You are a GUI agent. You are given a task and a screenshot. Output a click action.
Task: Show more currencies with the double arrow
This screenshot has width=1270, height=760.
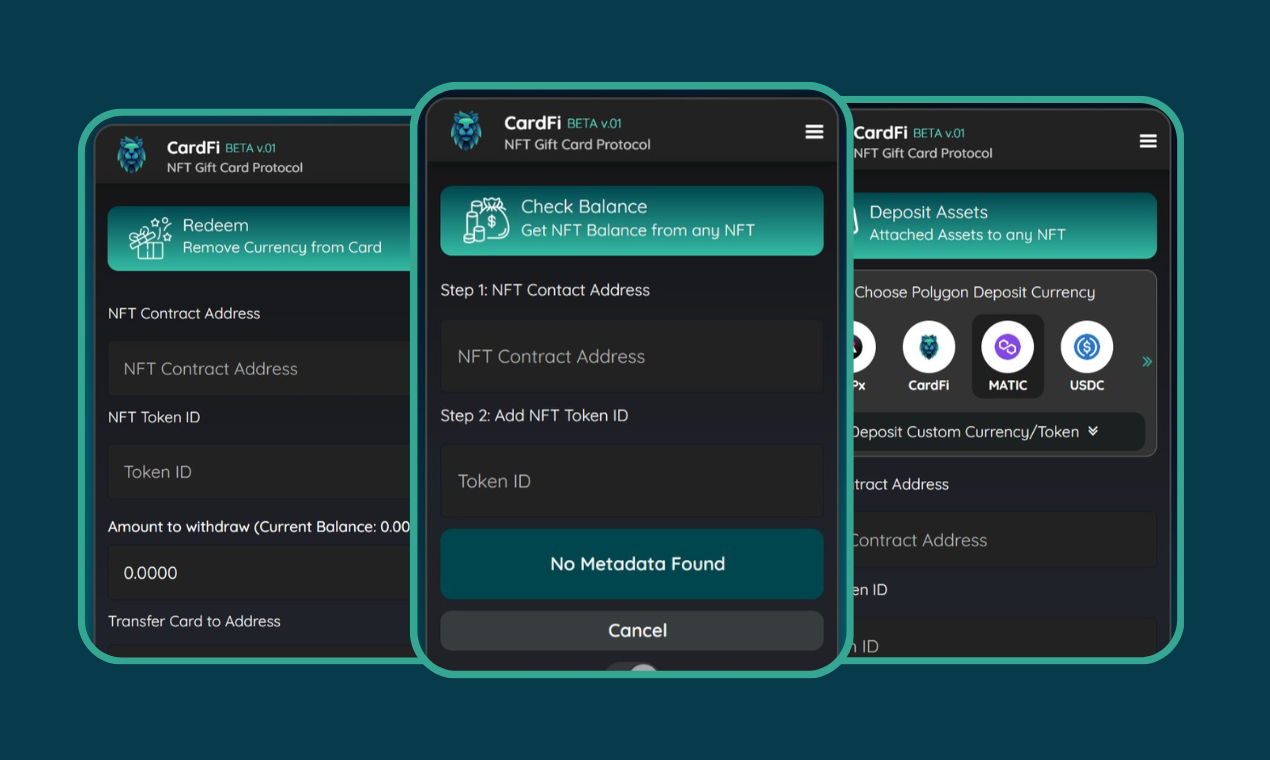(x=1147, y=361)
